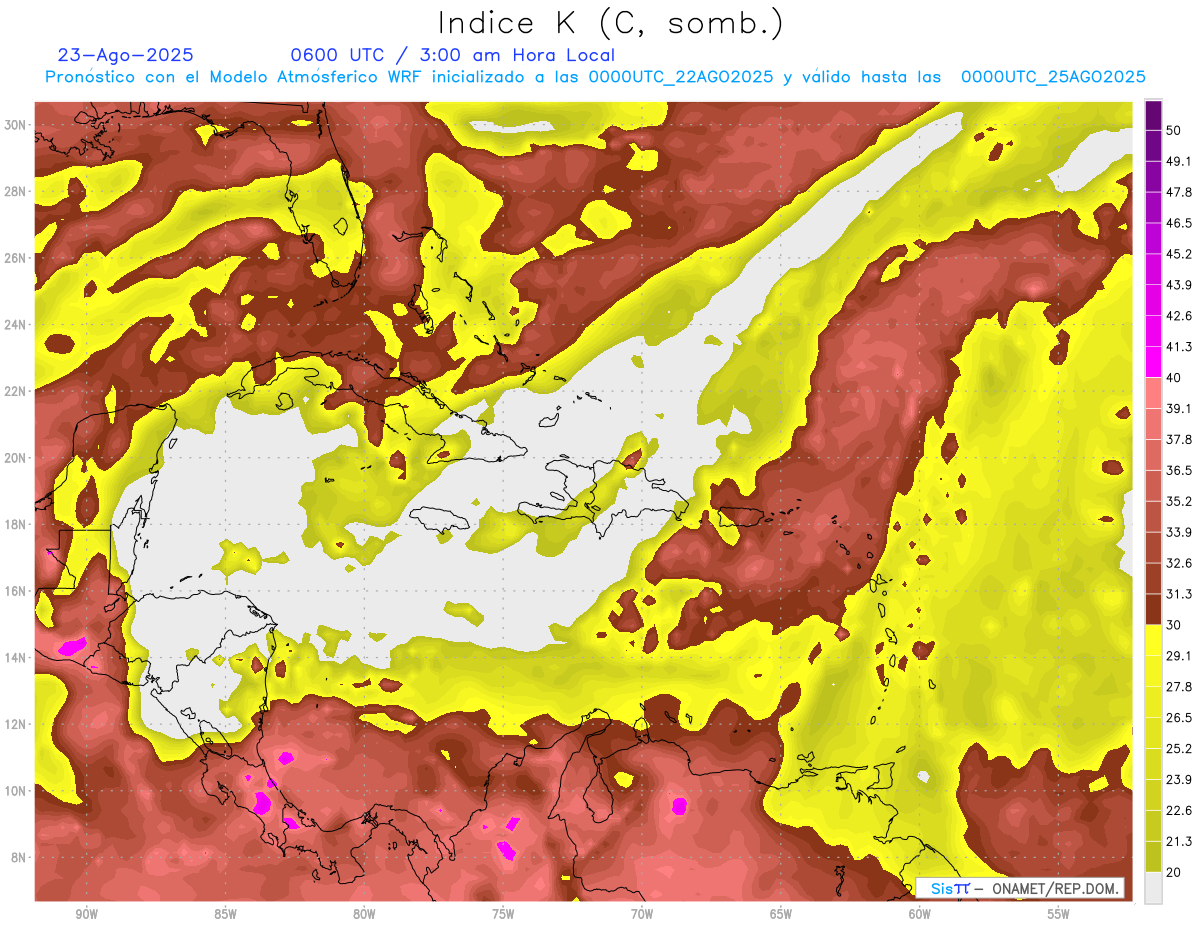The height and width of the screenshot is (927, 1200).
Task: Click the legend value 45.2
Action: point(1179,254)
